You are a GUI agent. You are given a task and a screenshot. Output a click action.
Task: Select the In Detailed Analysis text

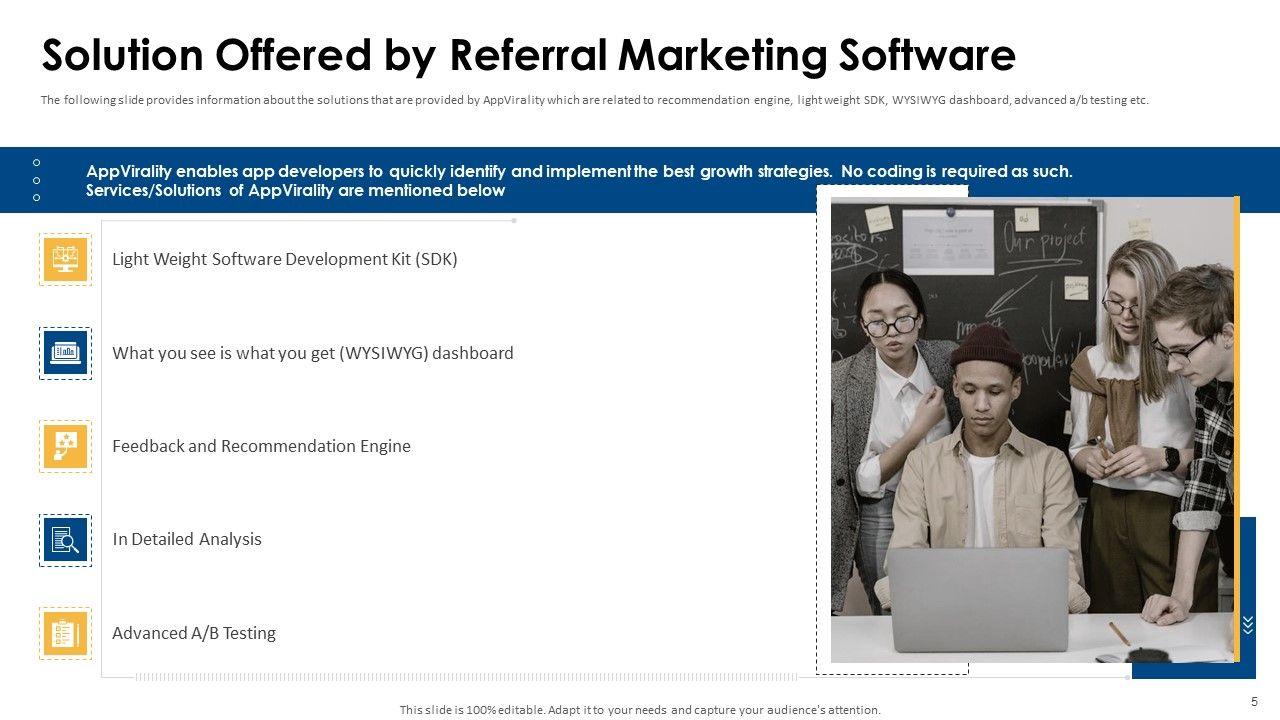point(187,540)
